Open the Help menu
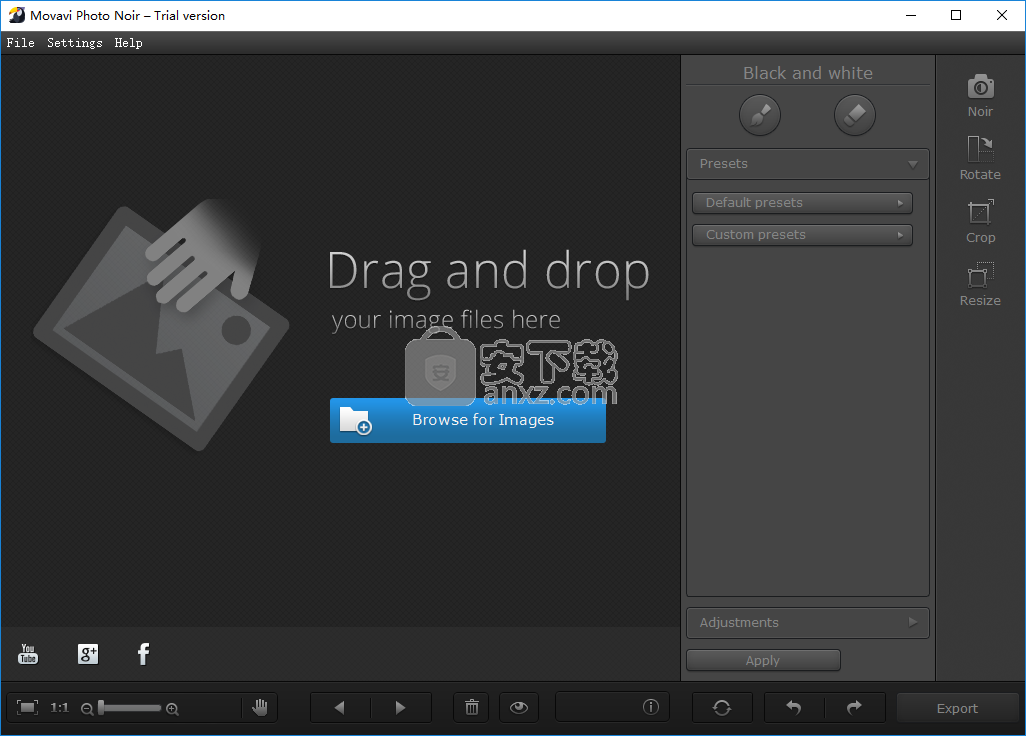This screenshot has height=736, width=1026. click(128, 43)
